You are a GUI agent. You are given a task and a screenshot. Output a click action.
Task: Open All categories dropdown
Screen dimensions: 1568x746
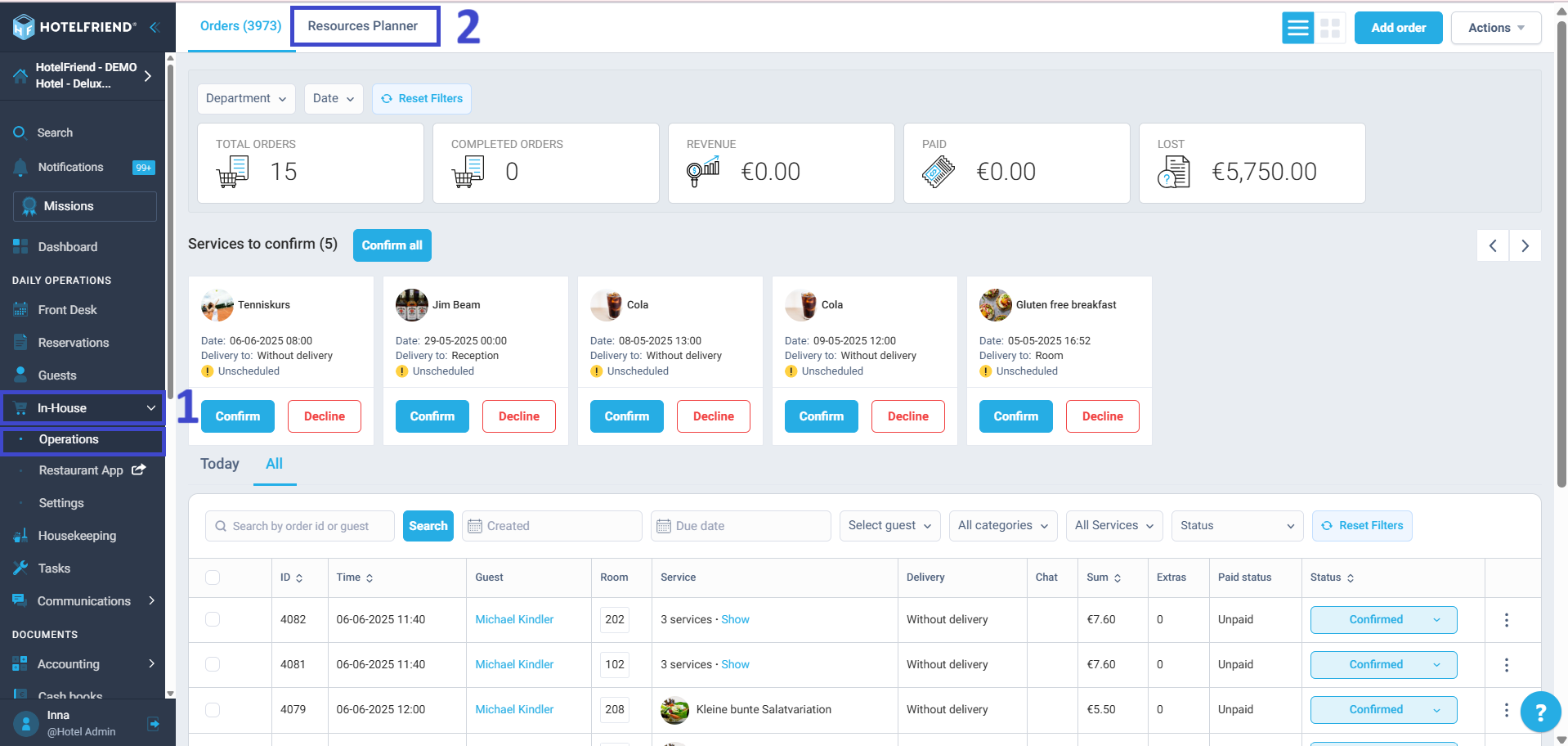(1003, 526)
